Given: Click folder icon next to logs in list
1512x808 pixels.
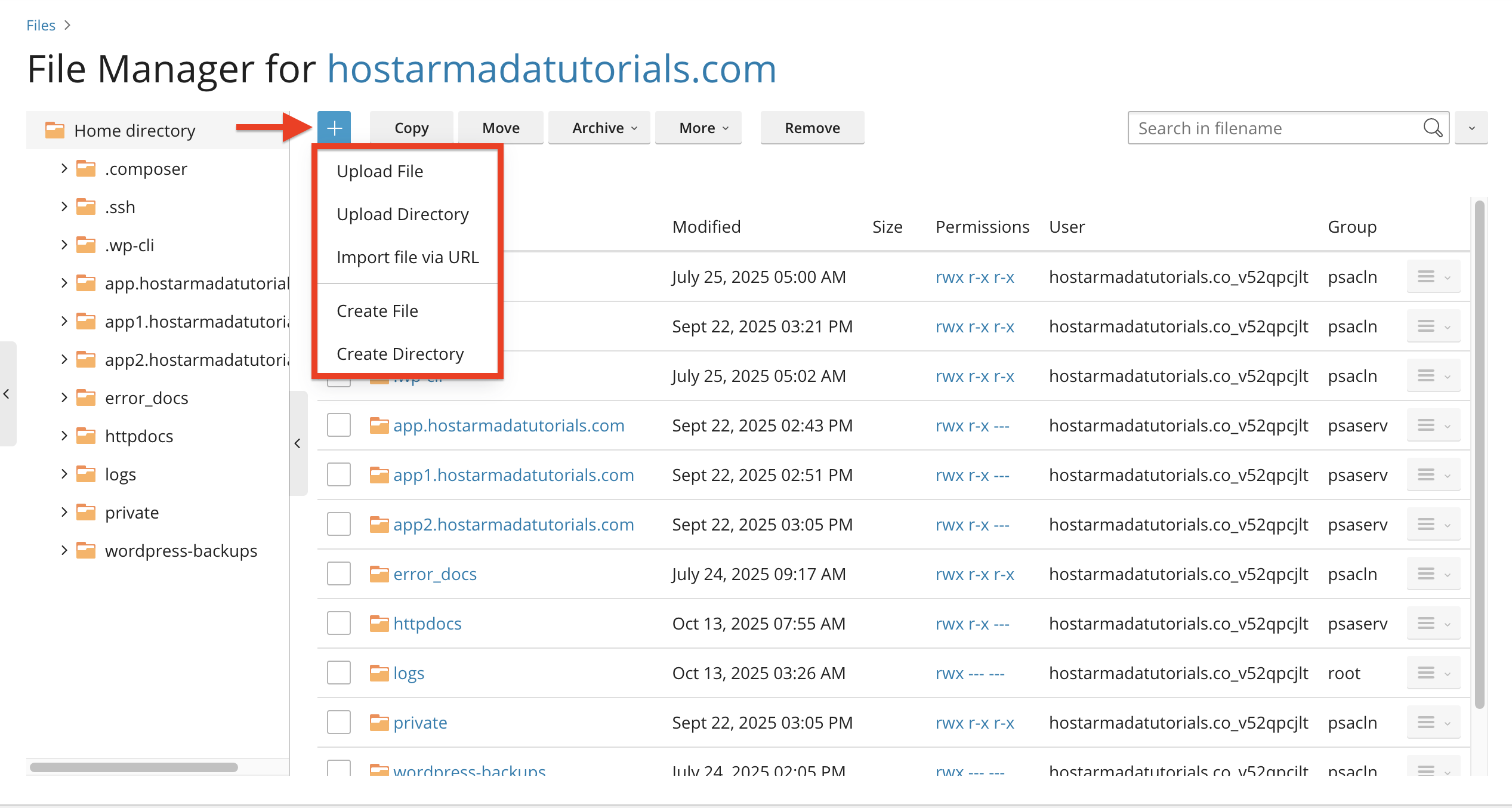Looking at the screenshot, I should (379, 673).
